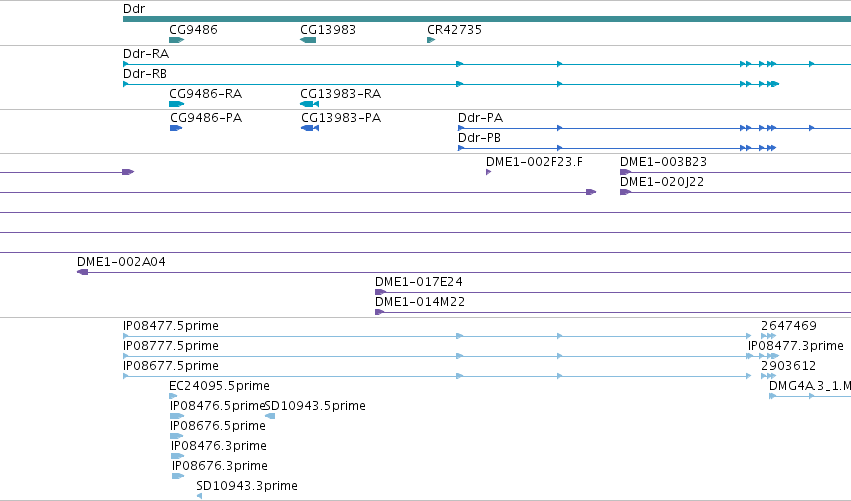Select the SD10943.3prime EST label
The width and height of the screenshot is (851, 501).
tap(247, 486)
